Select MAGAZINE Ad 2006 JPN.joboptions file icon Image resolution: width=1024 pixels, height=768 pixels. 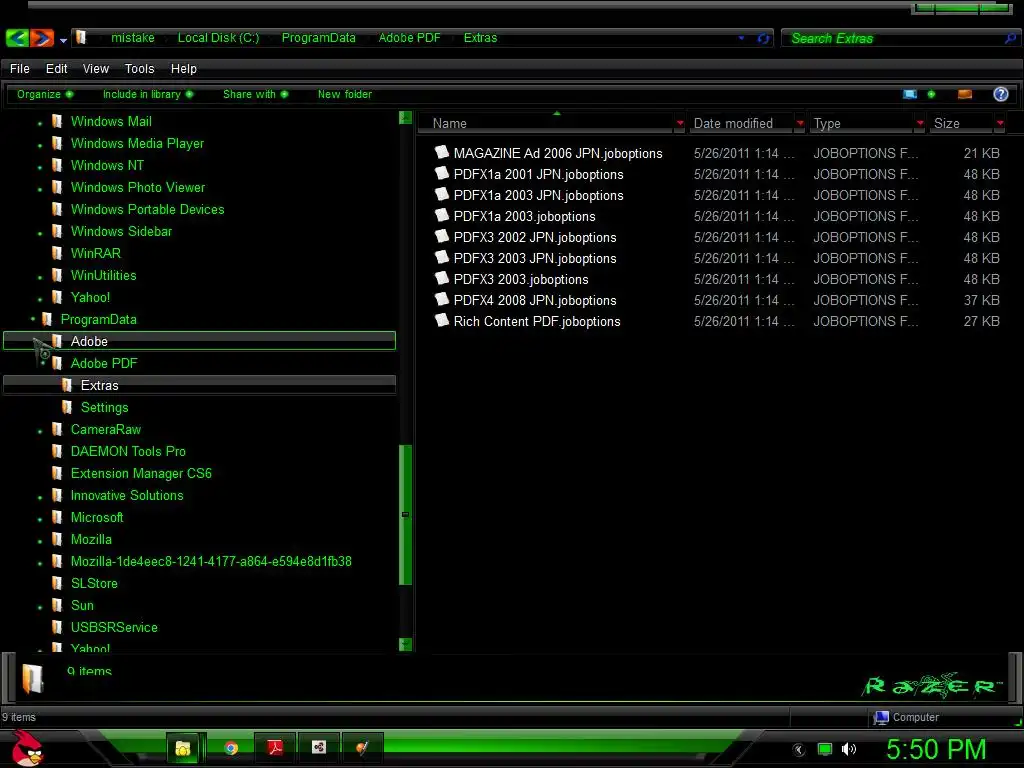coord(442,152)
